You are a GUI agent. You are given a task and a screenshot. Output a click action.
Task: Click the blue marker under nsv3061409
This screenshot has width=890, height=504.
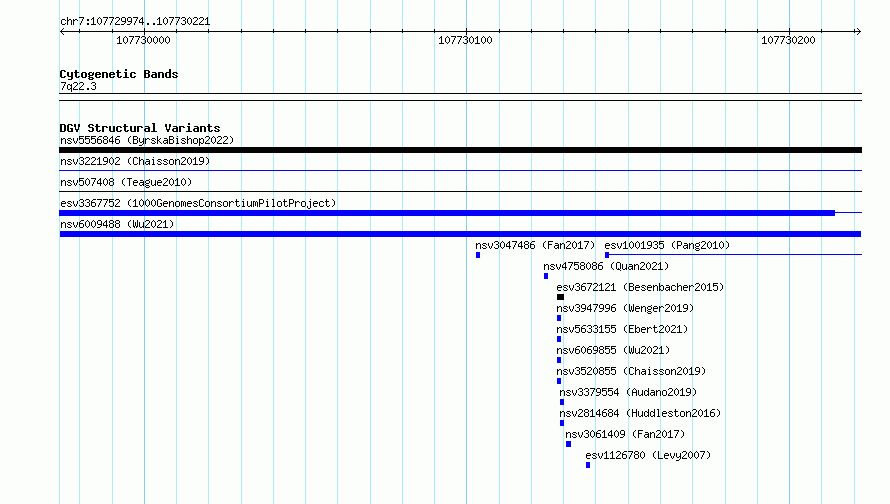tap(568, 444)
